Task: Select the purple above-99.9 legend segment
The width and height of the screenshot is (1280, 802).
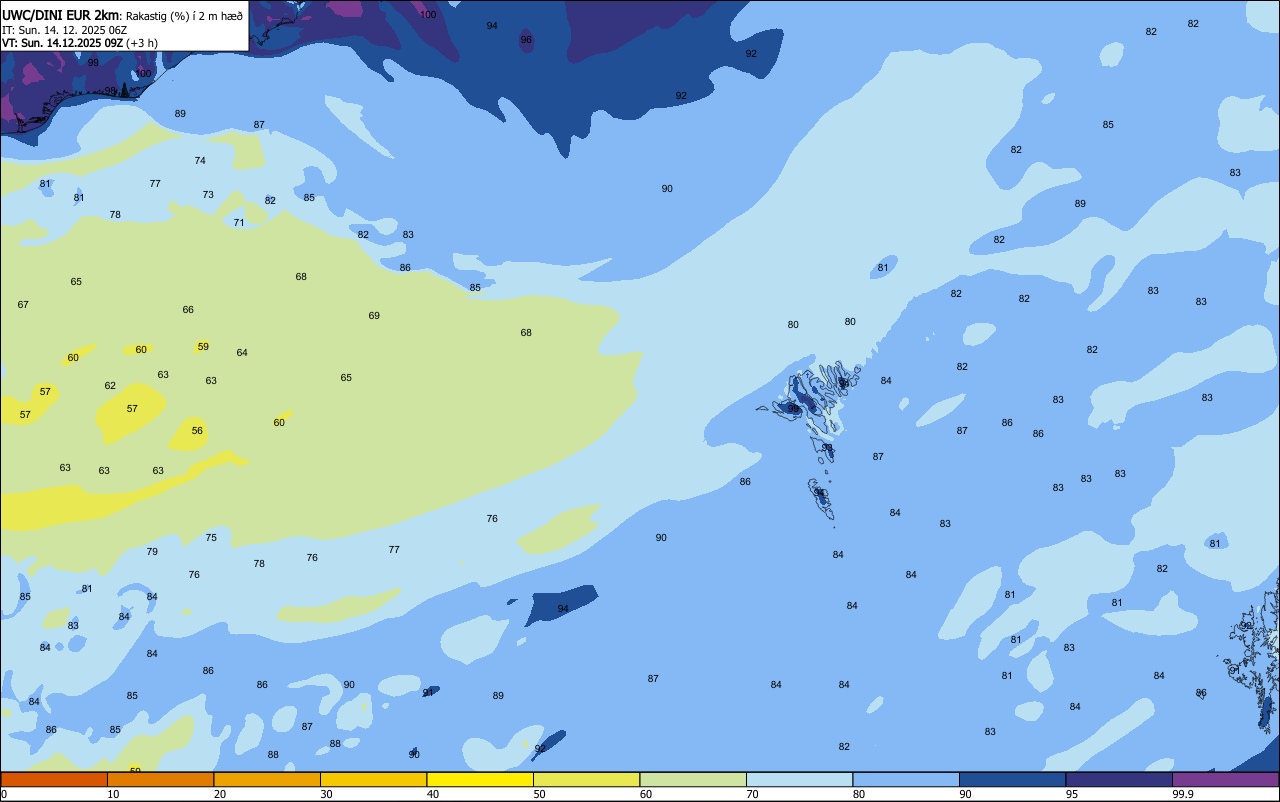Action: 1225,779
